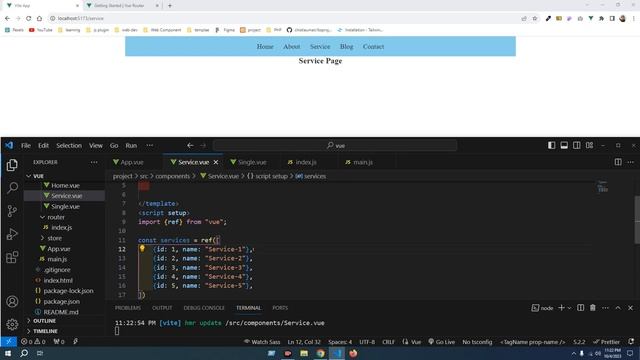The height and width of the screenshot is (360, 640).
Task: Open the Selection menu
Action: coord(69,145)
